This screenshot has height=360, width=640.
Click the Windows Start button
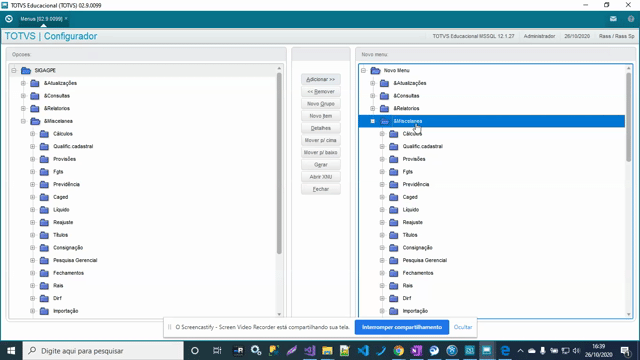click(11, 351)
